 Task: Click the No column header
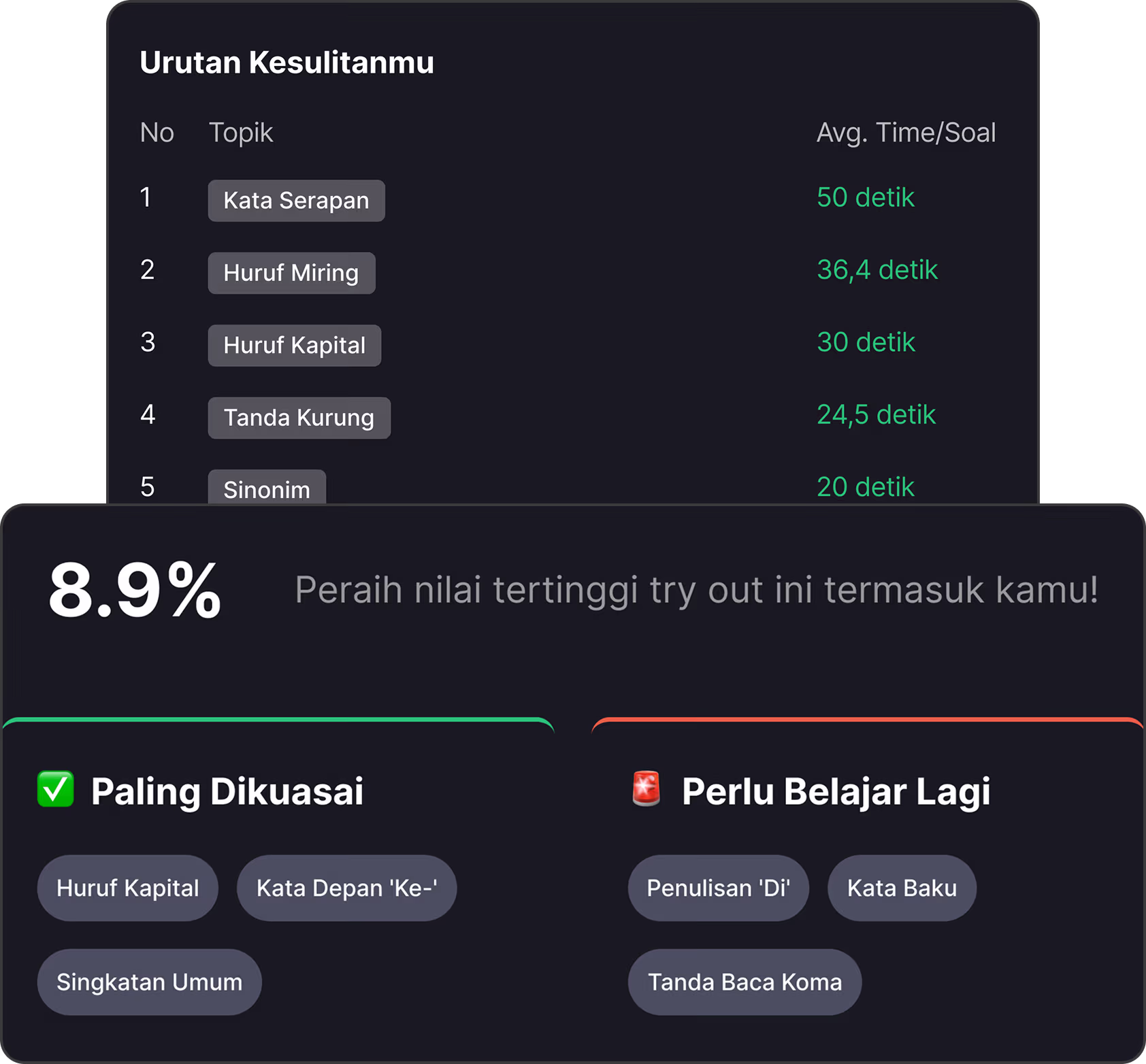[157, 133]
